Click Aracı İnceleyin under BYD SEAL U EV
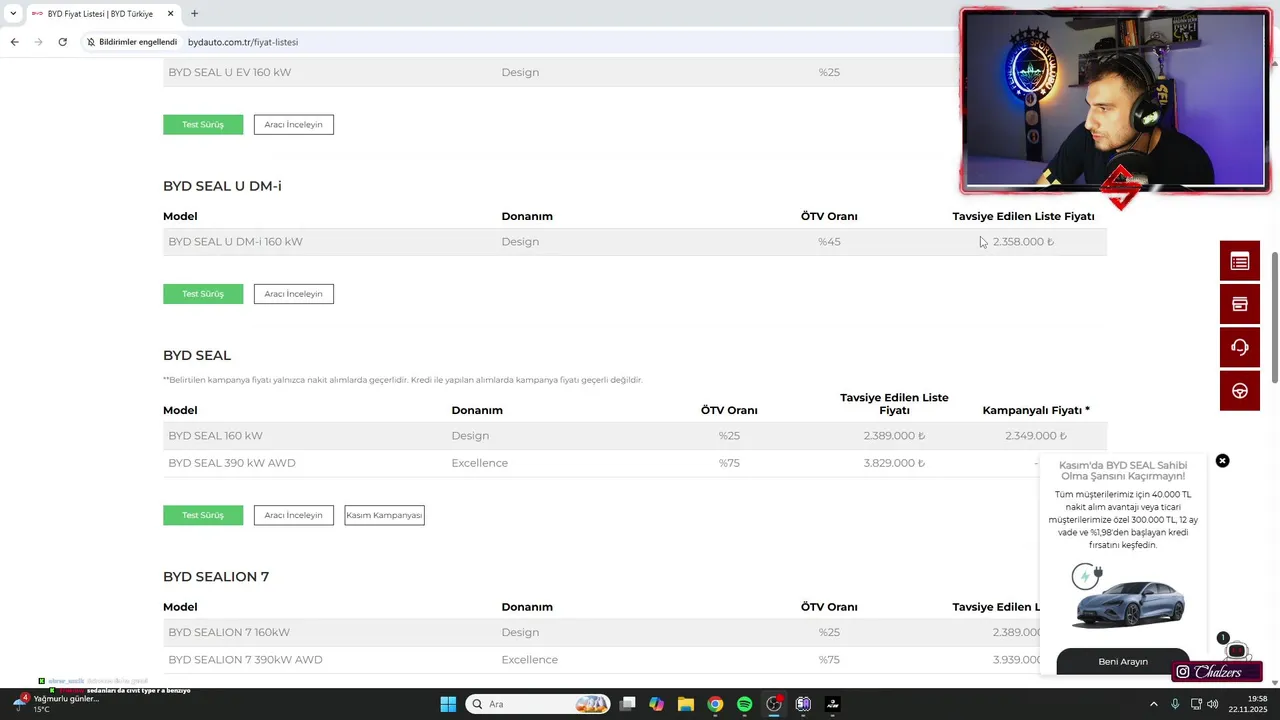The height and width of the screenshot is (720, 1280). pyautogui.click(x=293, y=124)
